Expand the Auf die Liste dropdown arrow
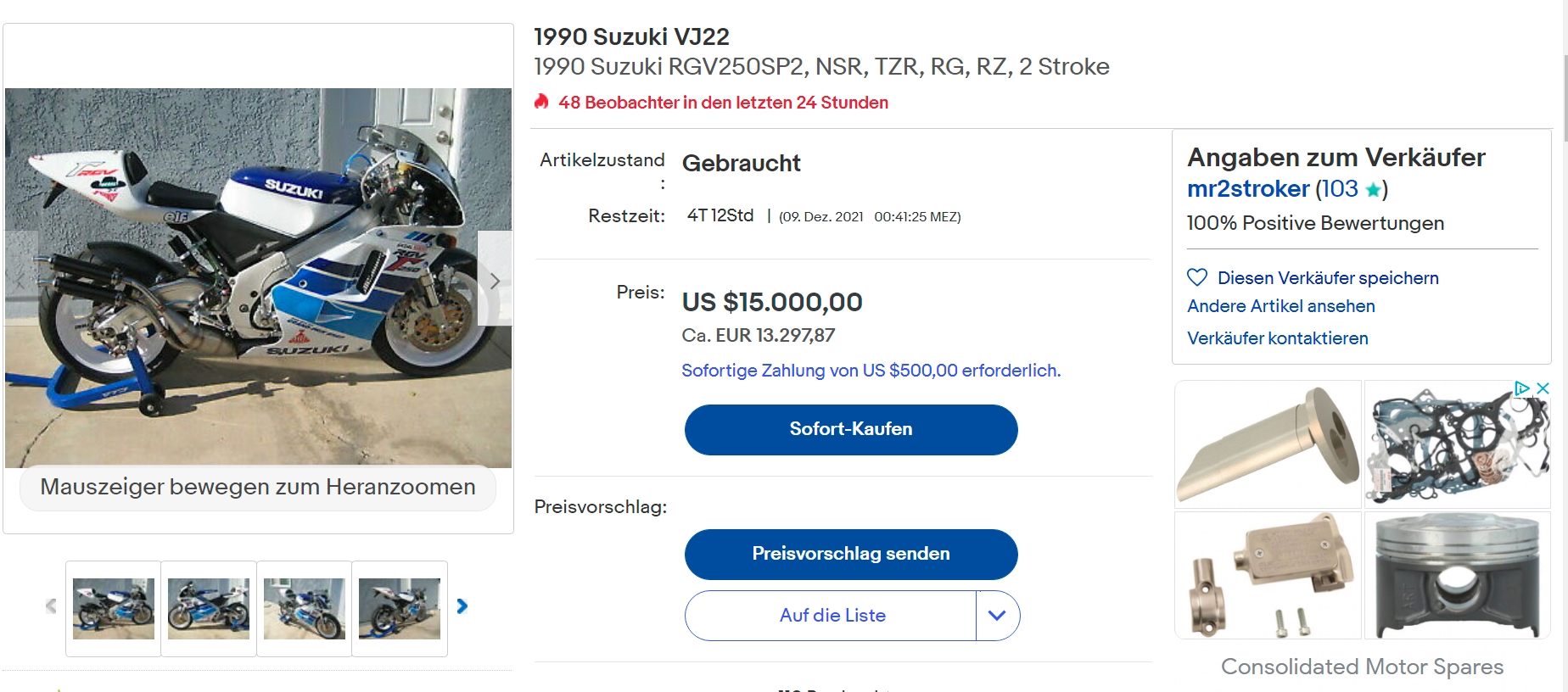The height and width of the screenshot is (692, 1568). tap(997, 616)
